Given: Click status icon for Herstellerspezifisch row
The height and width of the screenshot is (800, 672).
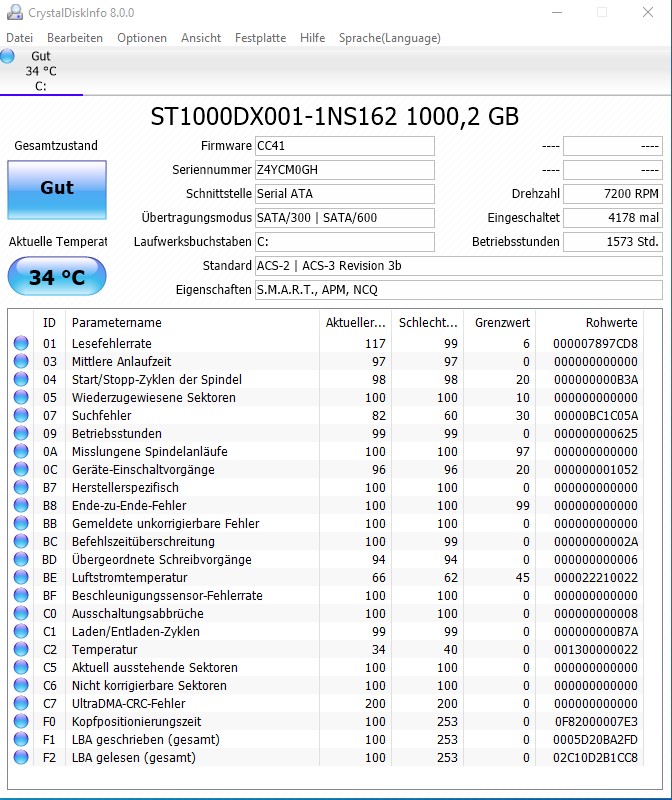Looking at the screenshot, I should (21, 487).
